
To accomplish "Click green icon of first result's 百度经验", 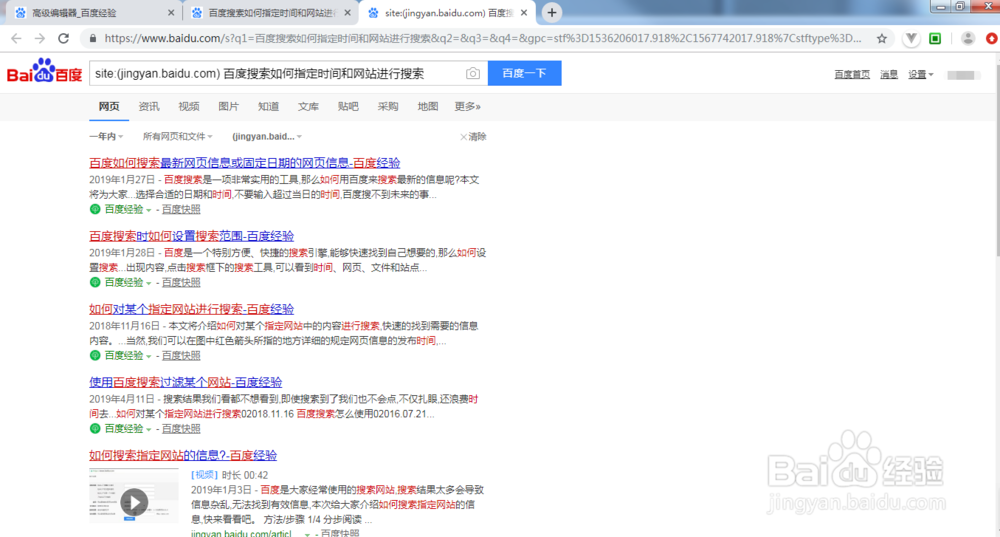I will point(95,209).
